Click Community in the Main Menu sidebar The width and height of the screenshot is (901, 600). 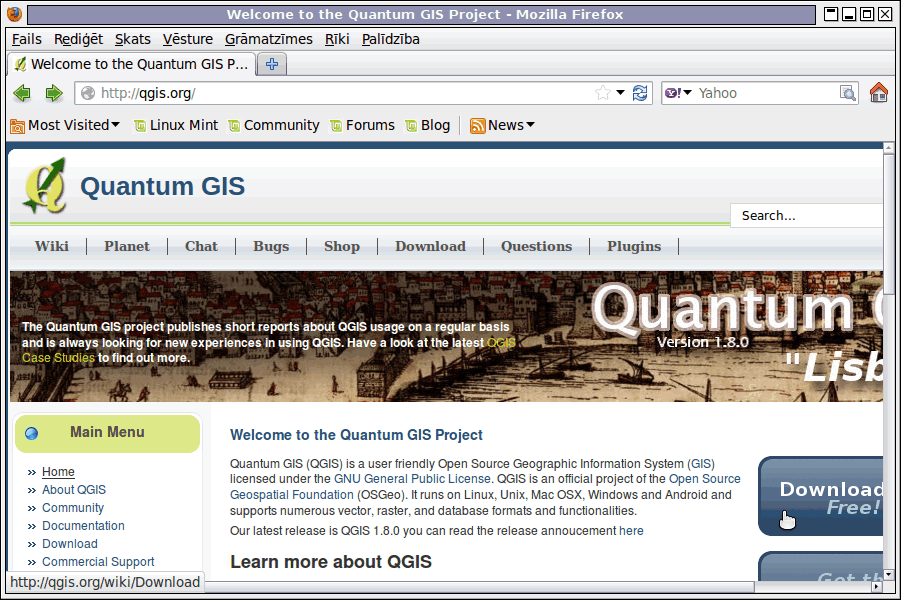73,508
